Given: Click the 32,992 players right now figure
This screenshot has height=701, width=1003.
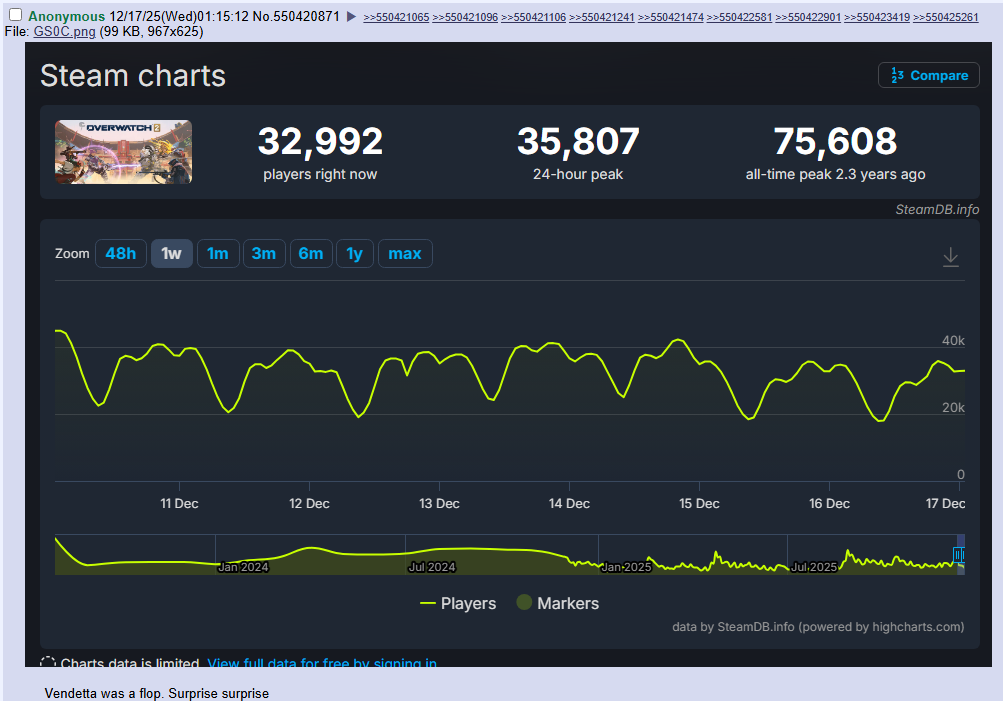Looking at the screenshot, I should (x=320, y=141).
